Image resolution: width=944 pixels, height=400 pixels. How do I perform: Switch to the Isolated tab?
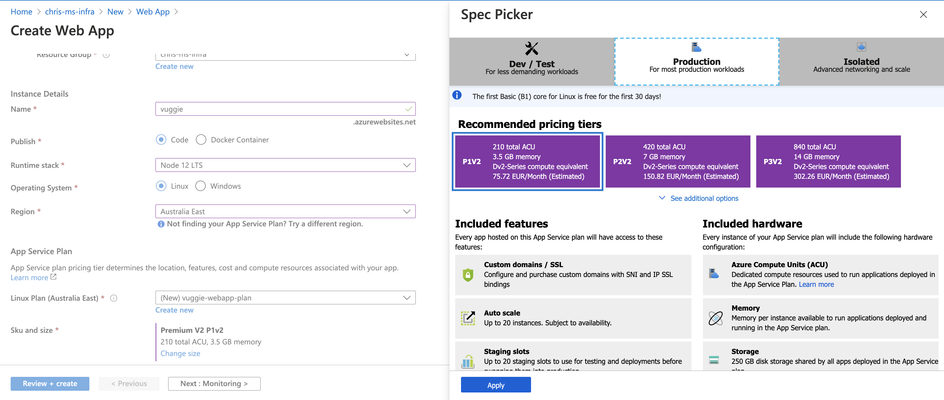pos(862,59)
